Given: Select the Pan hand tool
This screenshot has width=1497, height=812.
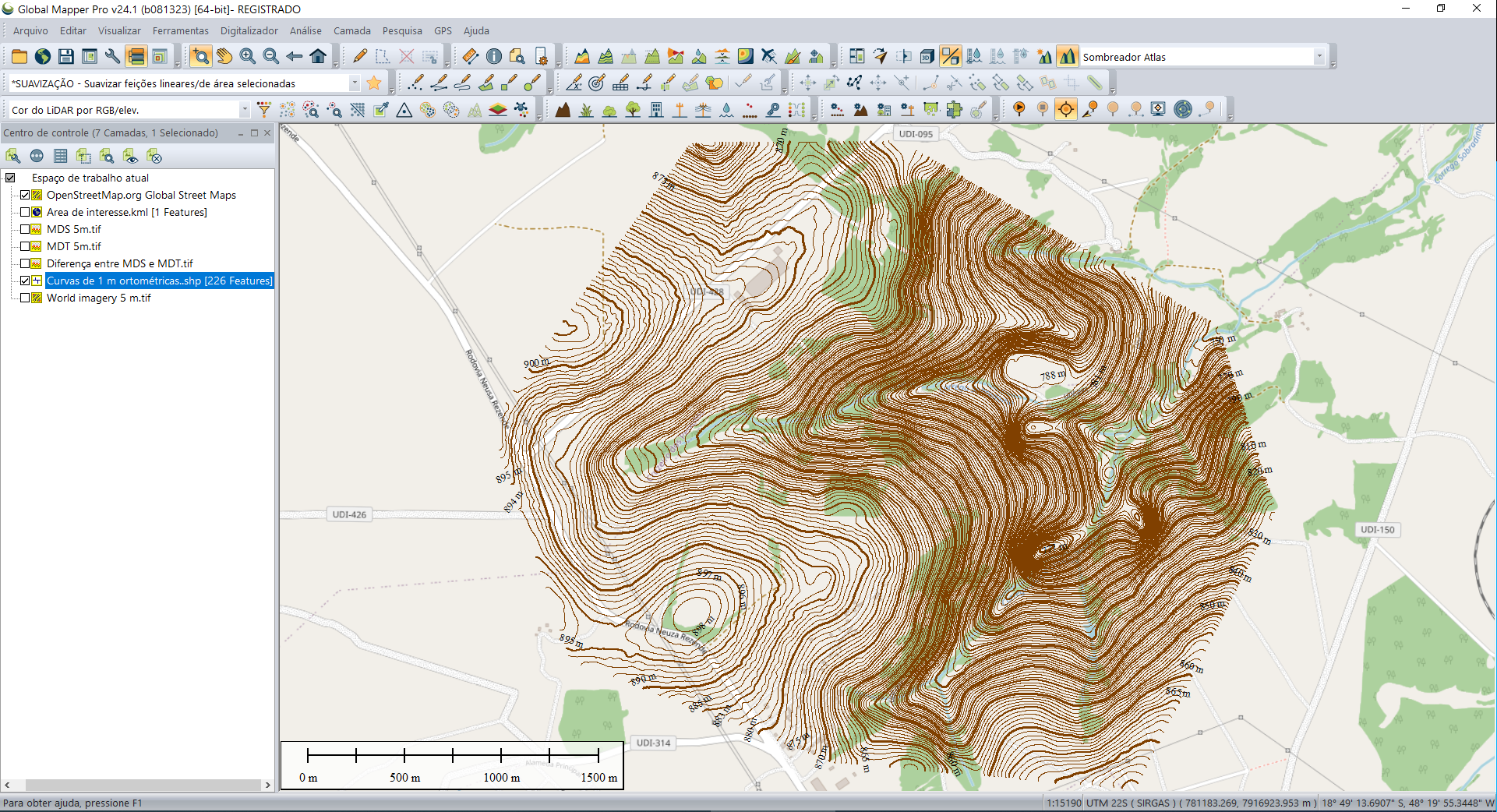Looking at the screenshot, I should [x=224, y=56].
